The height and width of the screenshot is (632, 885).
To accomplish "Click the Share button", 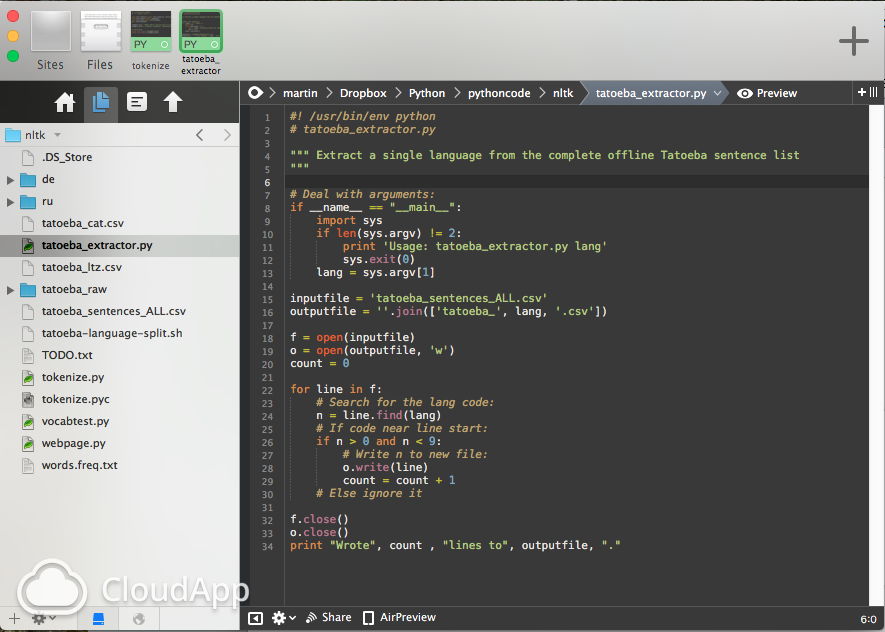I will (328, 617).
